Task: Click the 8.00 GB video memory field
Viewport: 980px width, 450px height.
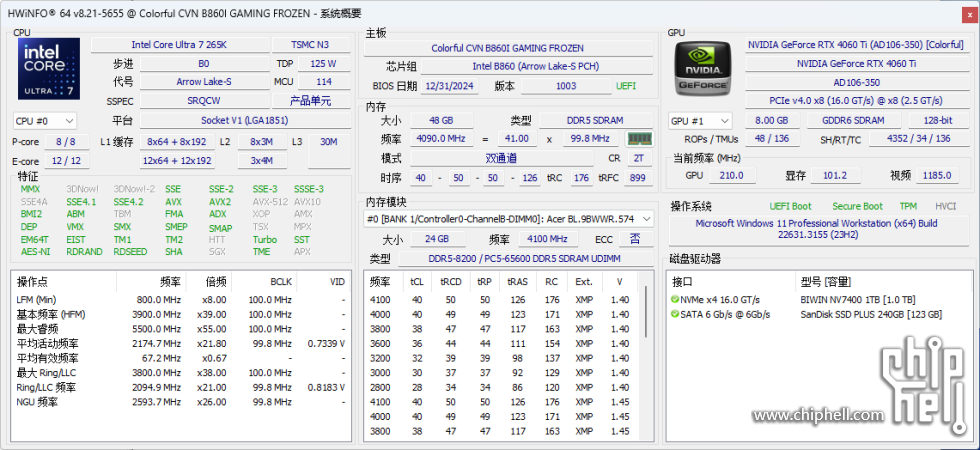Action: (772, 121)
